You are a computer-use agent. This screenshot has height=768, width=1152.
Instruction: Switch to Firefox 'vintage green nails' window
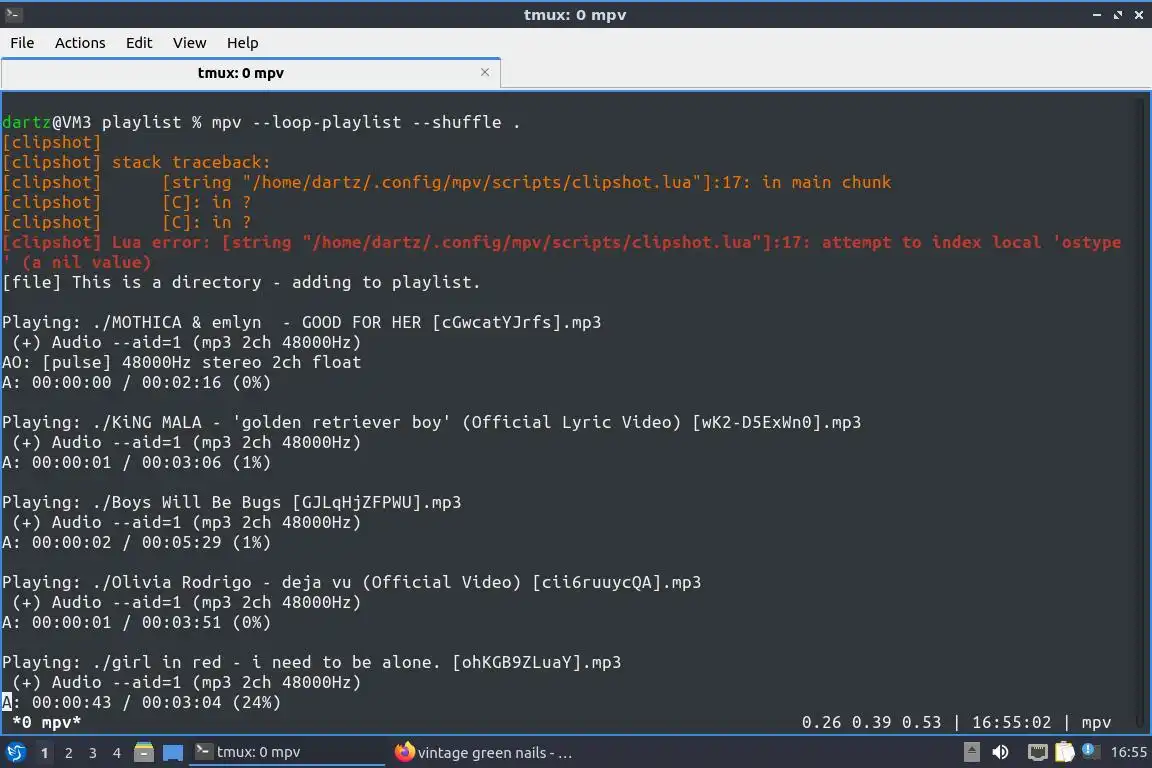coord(483,753)
